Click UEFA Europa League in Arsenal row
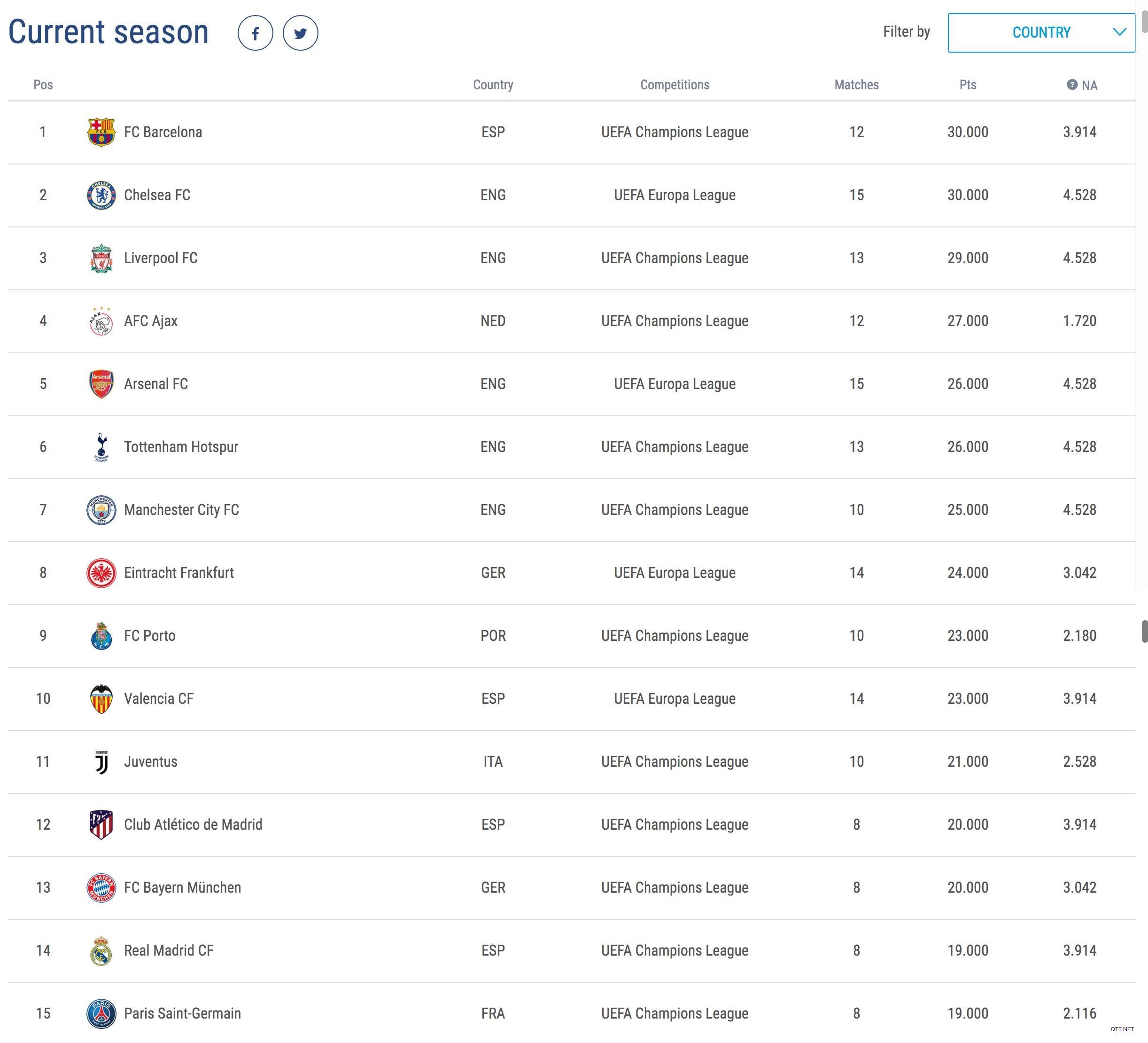1148x1043 pixels. coord(675,384)
